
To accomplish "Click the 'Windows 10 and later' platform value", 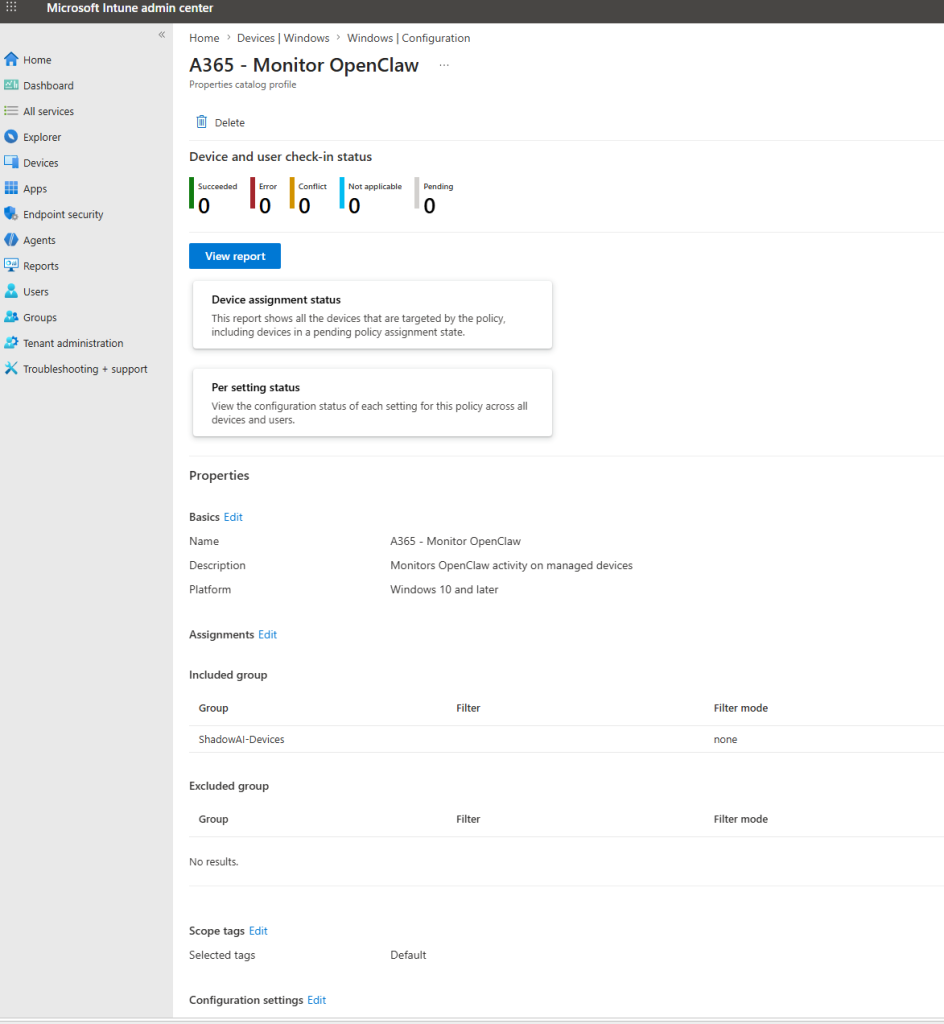I will pyautogui.click(x=444, y=589).
